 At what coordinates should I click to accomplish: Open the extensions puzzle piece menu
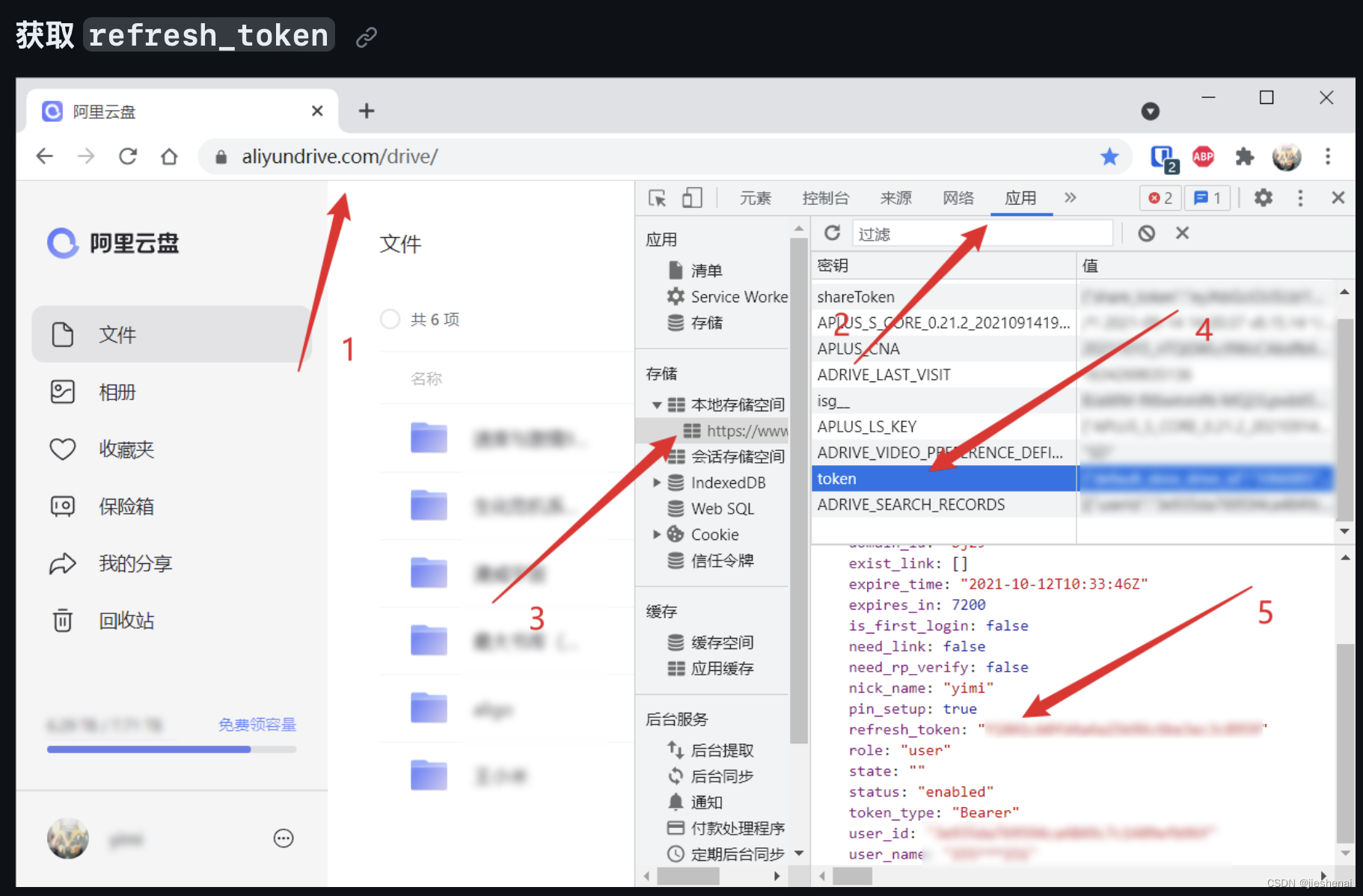(1244, 156)
